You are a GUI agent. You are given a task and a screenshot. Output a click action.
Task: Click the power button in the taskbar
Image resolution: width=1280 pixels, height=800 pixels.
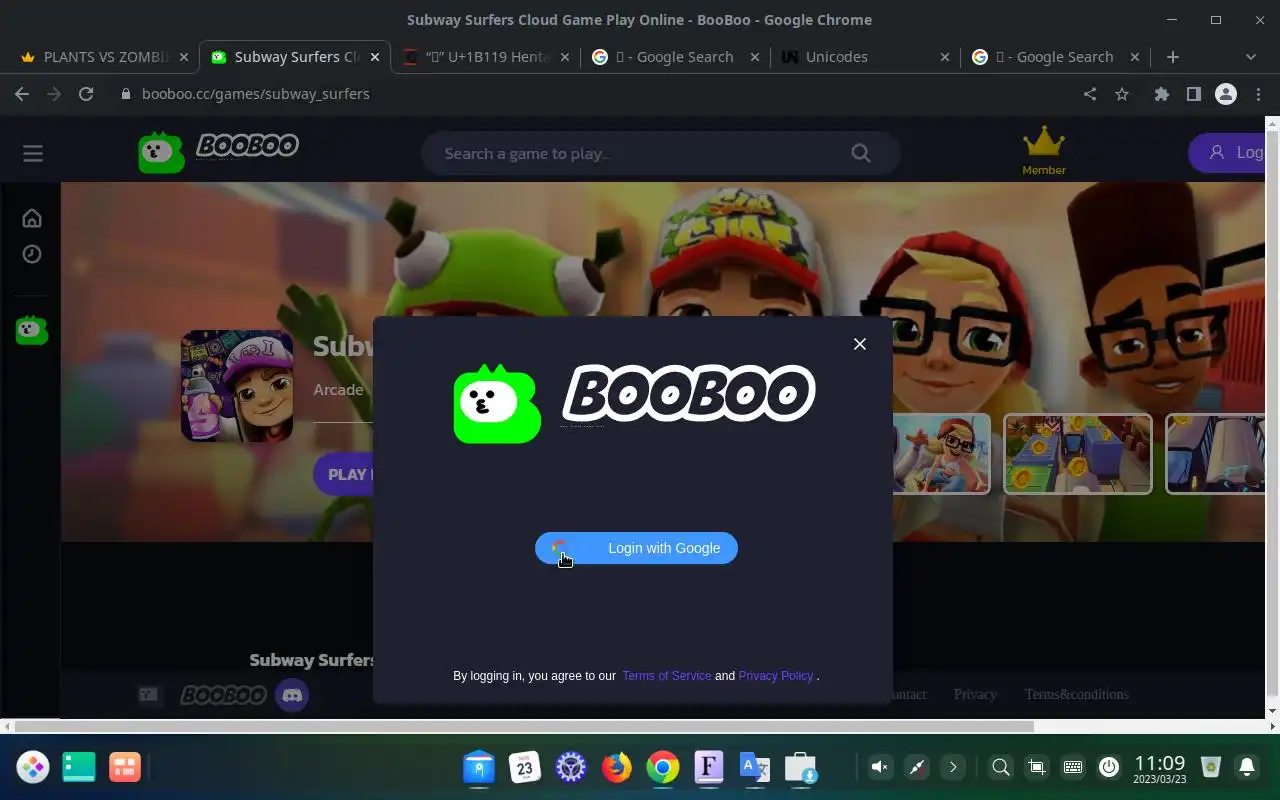pyautogui.click(x=1108, y=767)
